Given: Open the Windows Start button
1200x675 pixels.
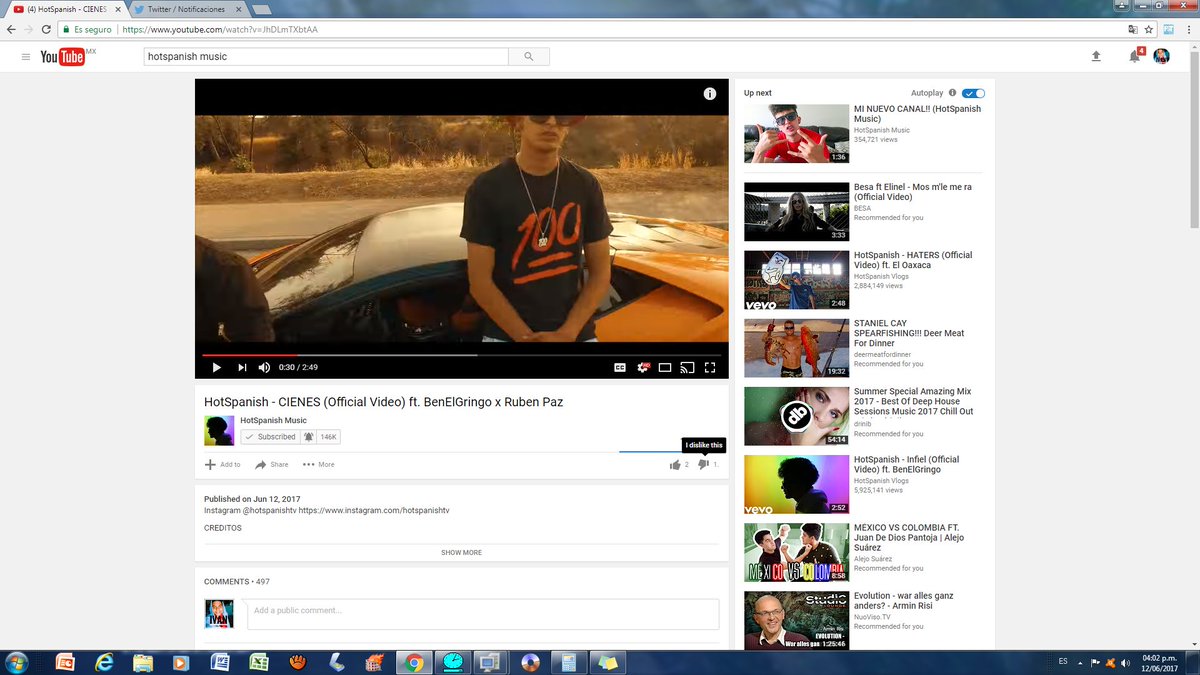Looking at the screenshot, I should [17, 662].
